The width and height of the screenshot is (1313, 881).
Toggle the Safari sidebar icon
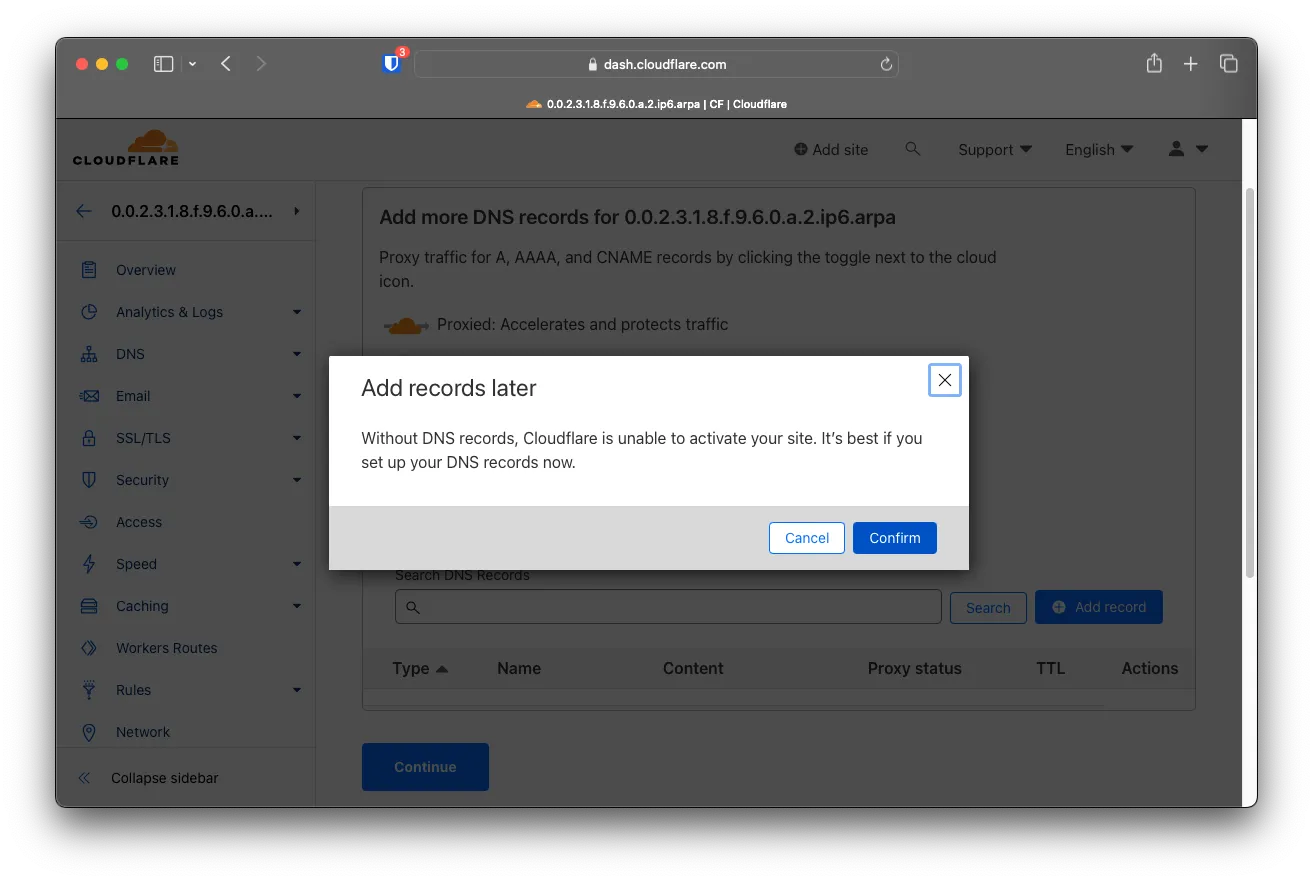[x=163, y=64]
